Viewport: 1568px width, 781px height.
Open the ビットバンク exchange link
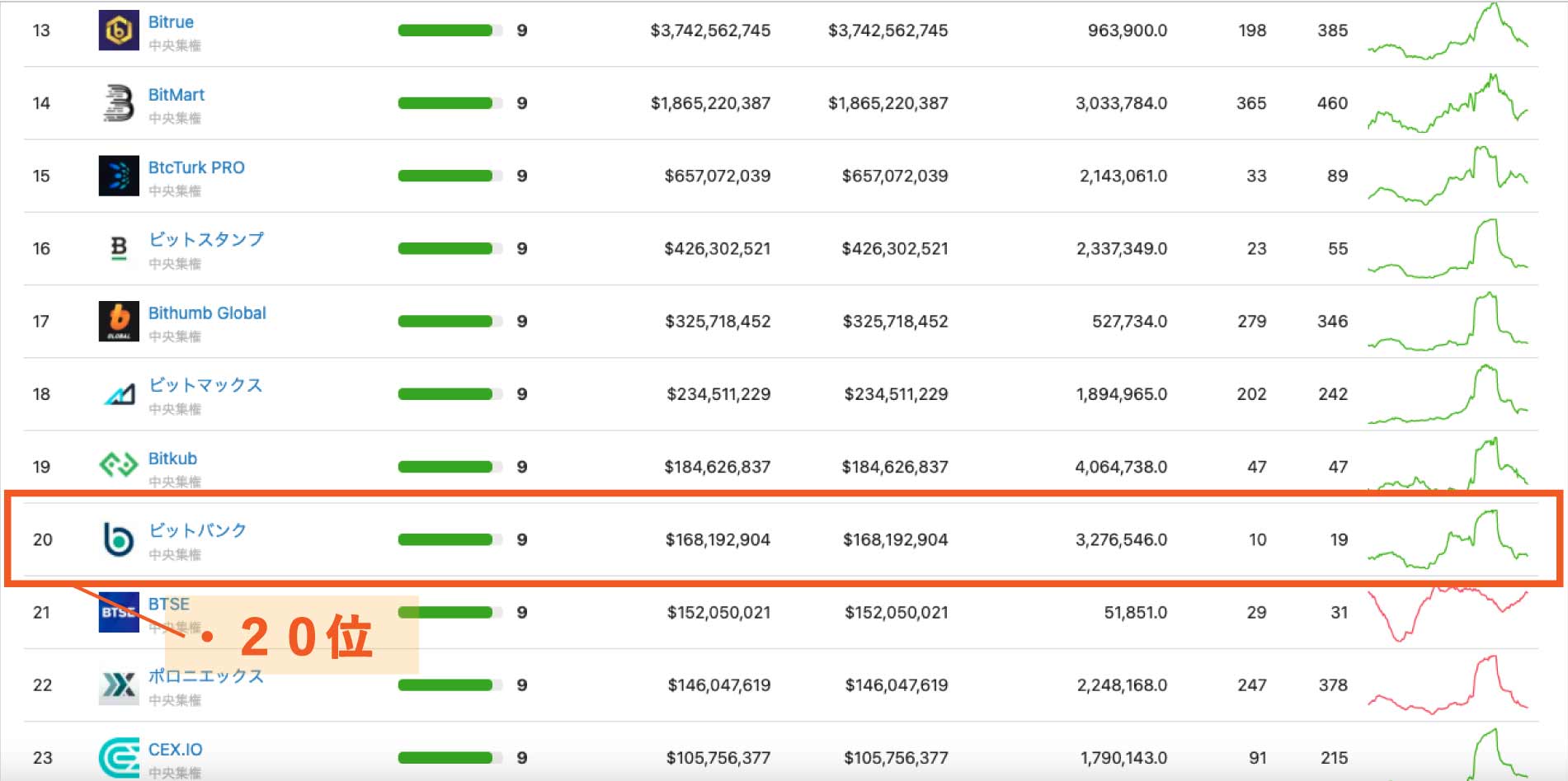[197, 530]
